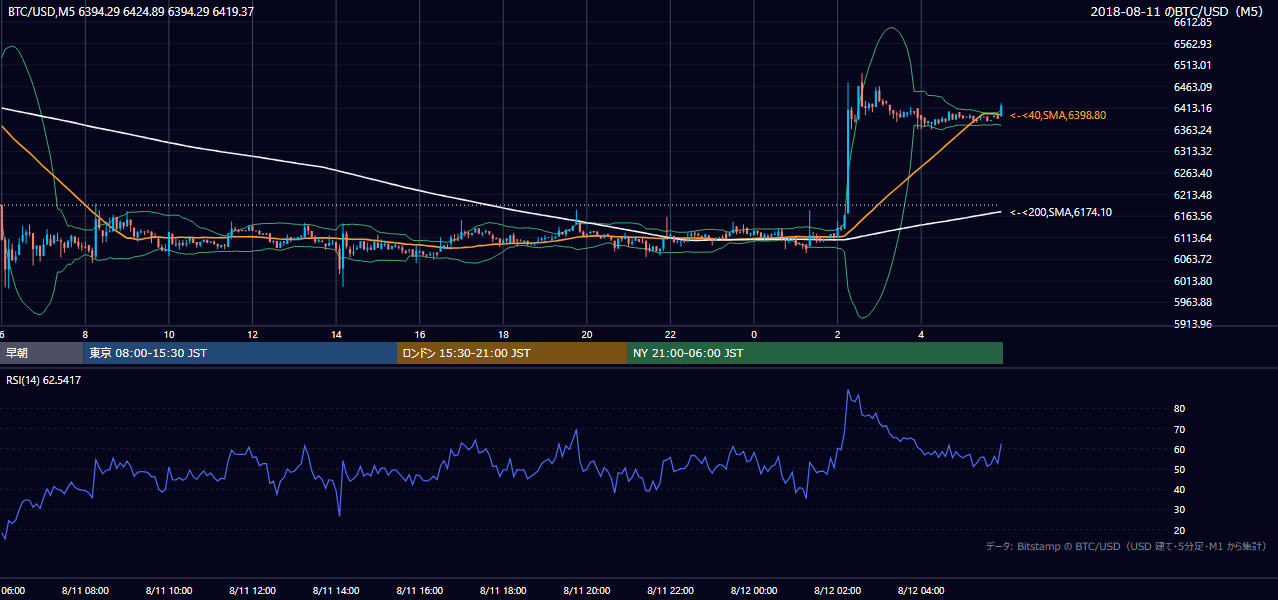Click RSI axis level 40
This screenshot has width=1278, height=600.
click(1180, 489)
